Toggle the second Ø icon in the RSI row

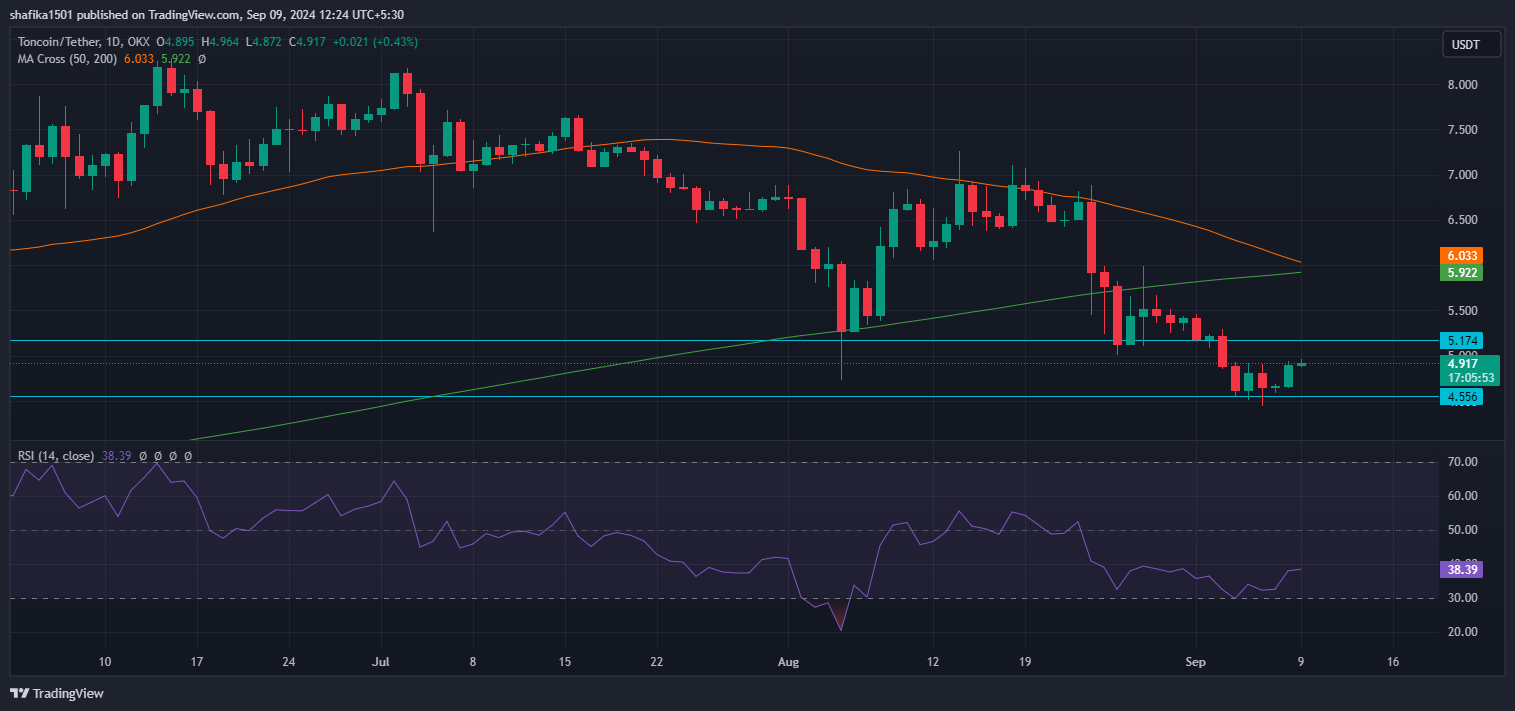coord(158,456)
